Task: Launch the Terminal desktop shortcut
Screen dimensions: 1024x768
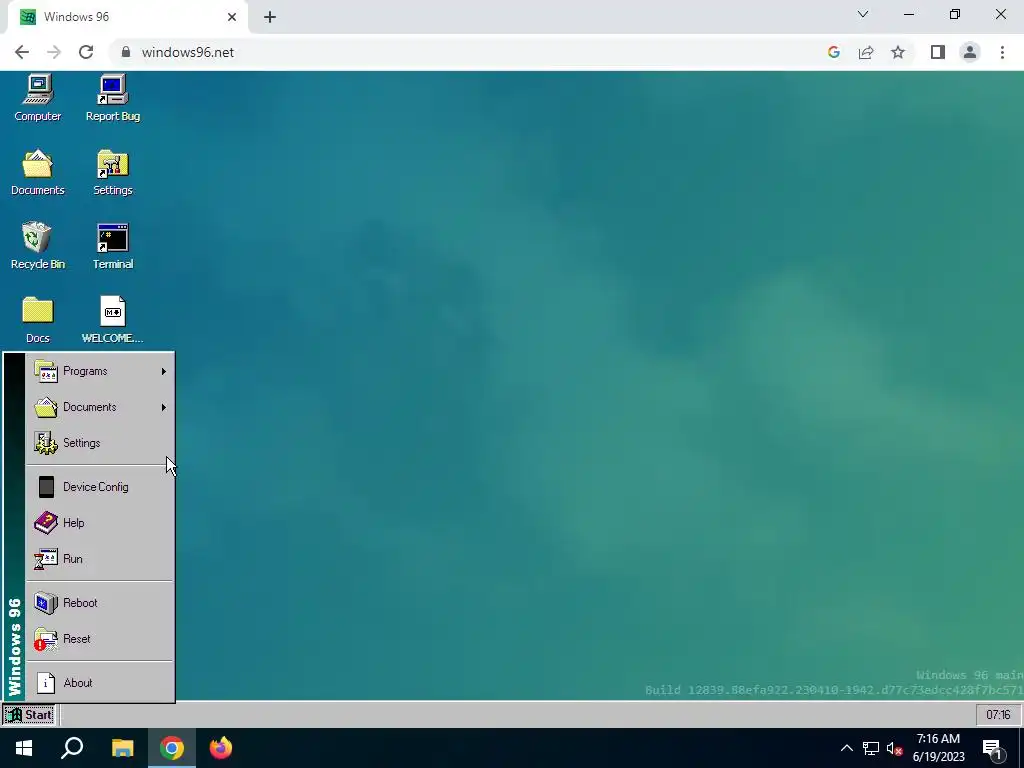Action: 112,246
